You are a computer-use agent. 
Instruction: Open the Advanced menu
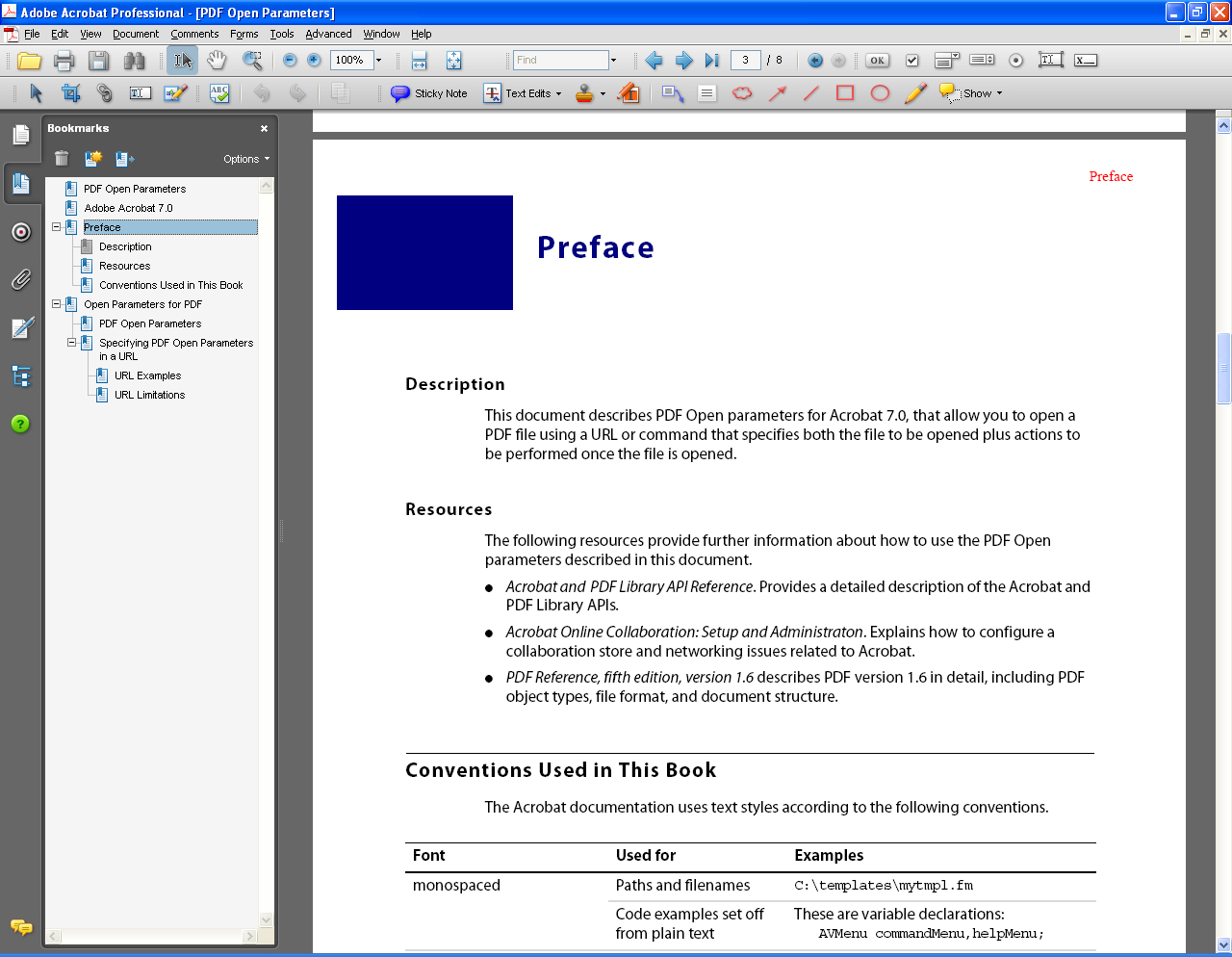[328, 34]
